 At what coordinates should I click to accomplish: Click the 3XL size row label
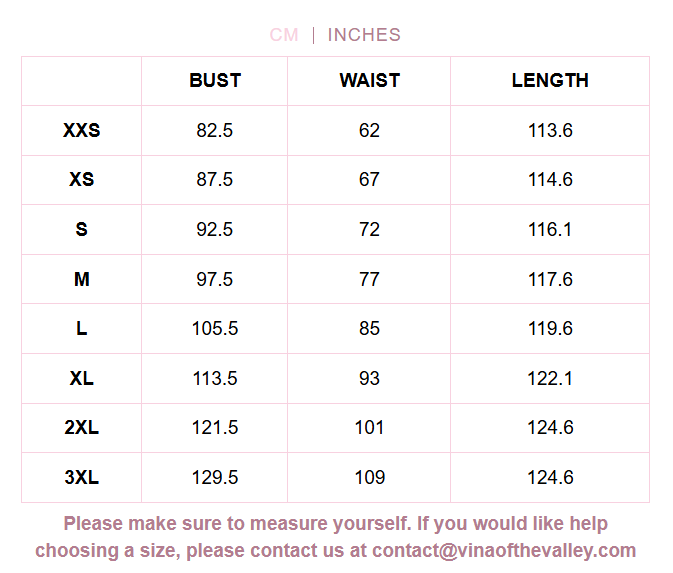click(x=82, y=478)
